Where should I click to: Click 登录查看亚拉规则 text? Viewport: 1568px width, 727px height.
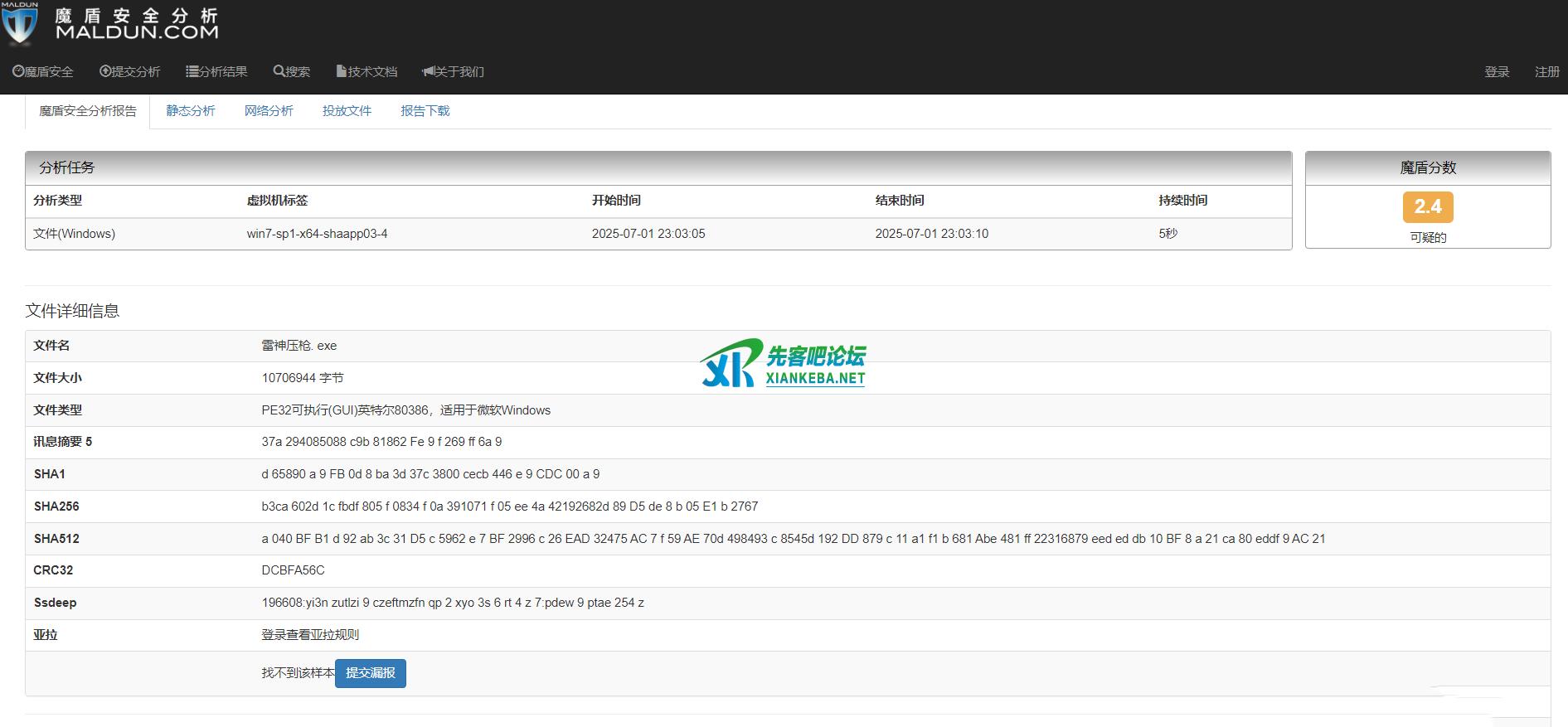pos(310,635)
